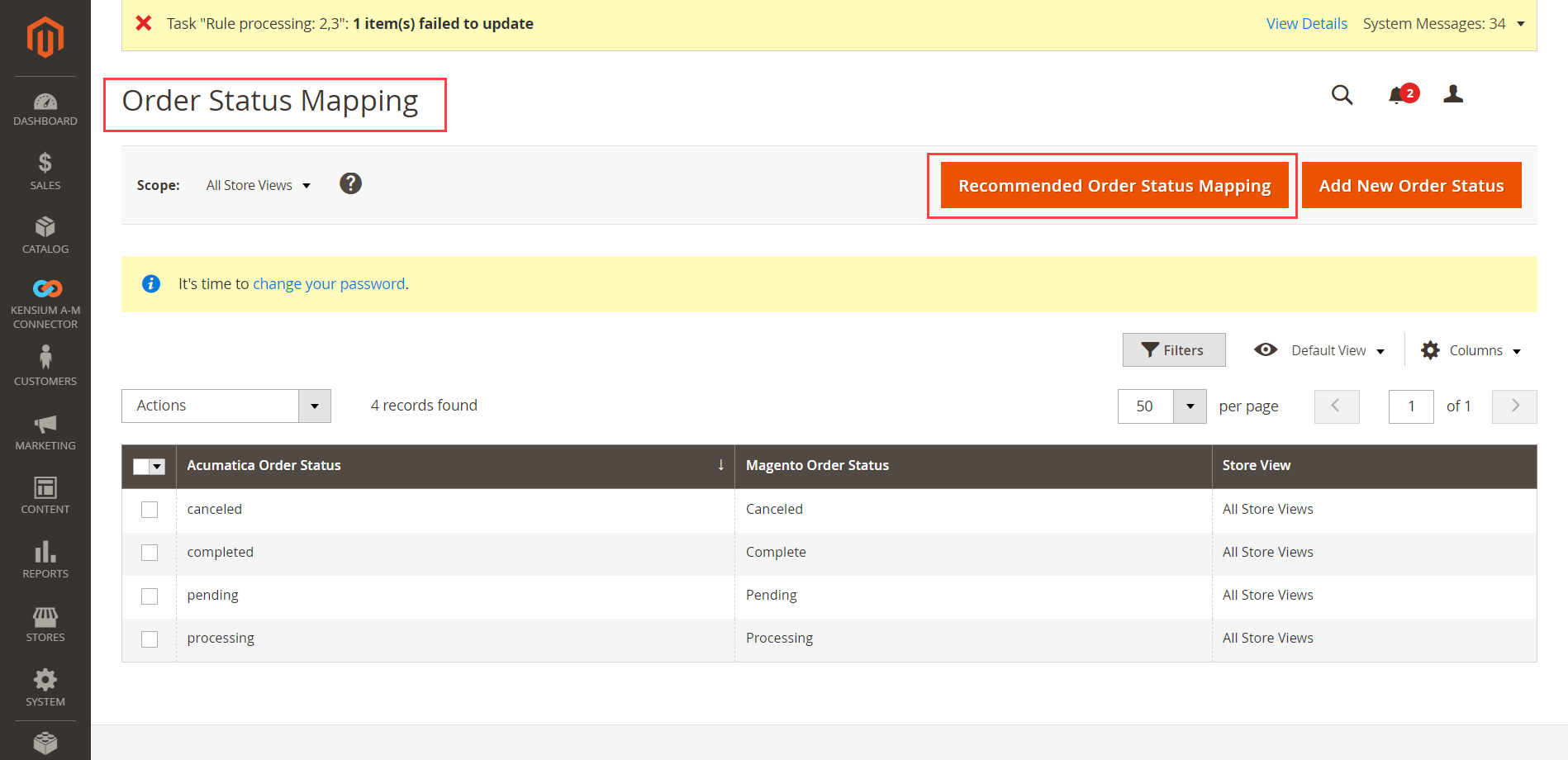The height and width of the screenshot is (760, 1568).
Task: Click the Magento logo icon
Action: [x=45, y=37]
